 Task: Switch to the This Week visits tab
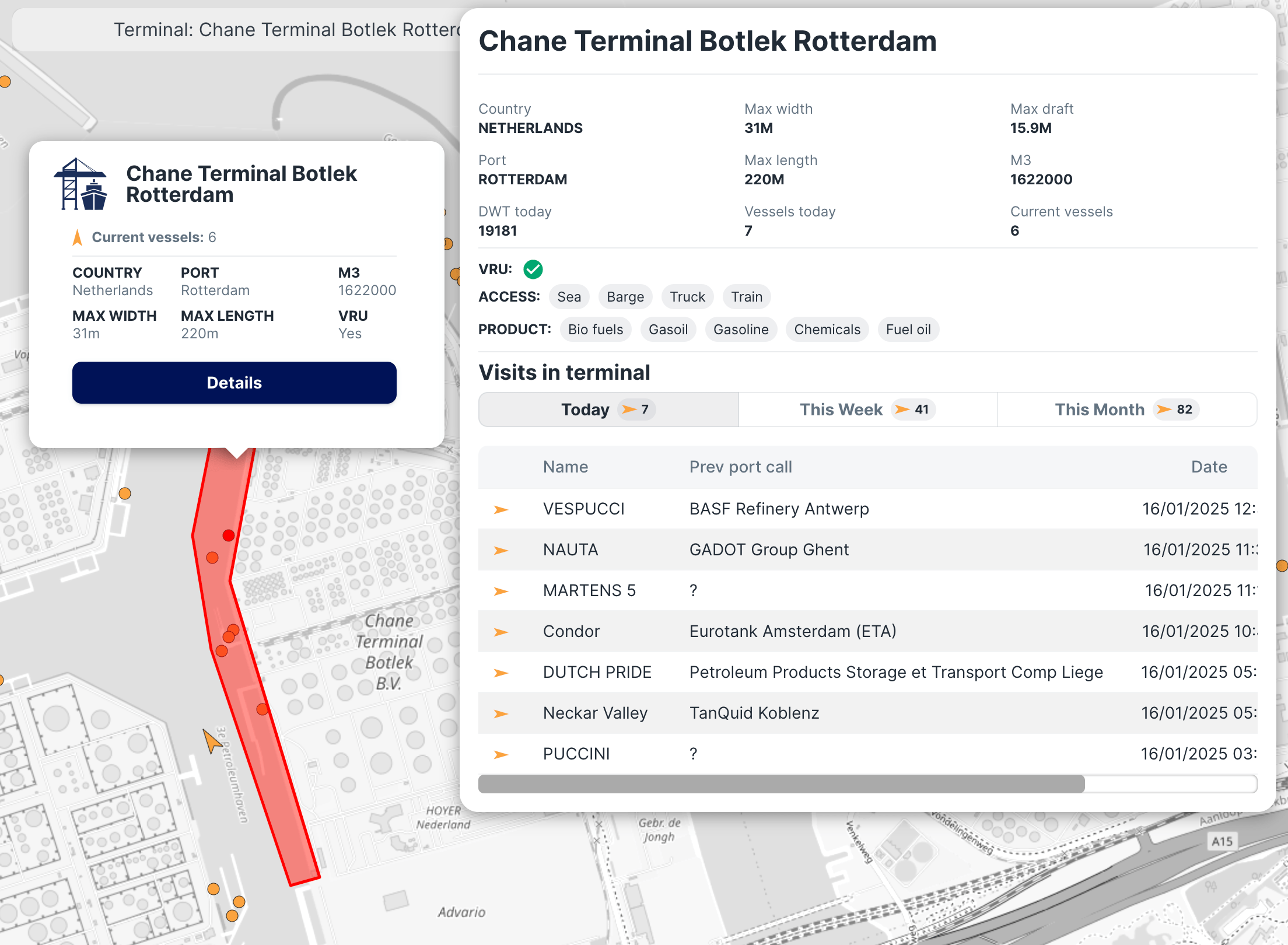(x=867, y=409)
